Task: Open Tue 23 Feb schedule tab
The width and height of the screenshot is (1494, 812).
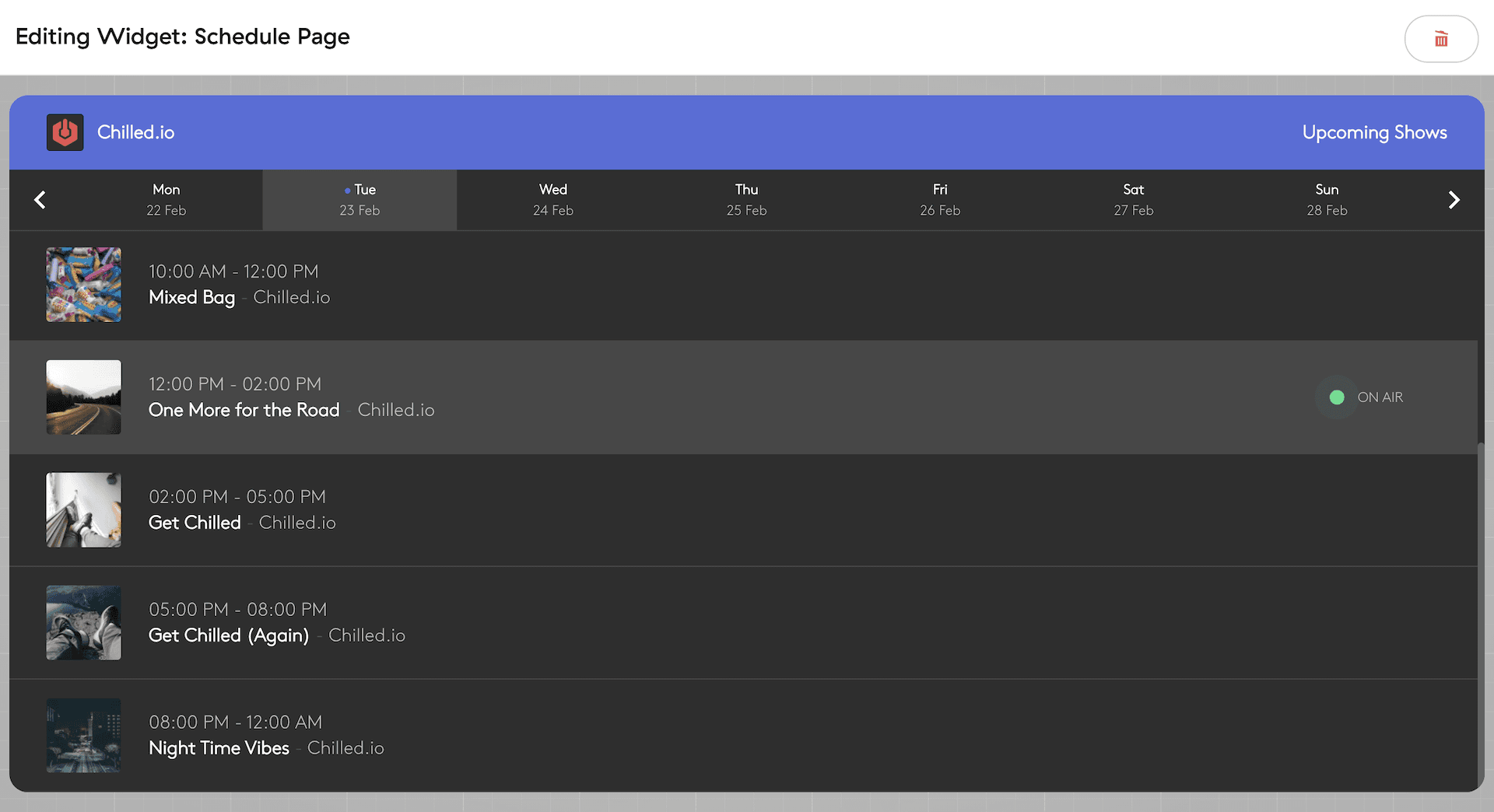Action: (359, 200)
